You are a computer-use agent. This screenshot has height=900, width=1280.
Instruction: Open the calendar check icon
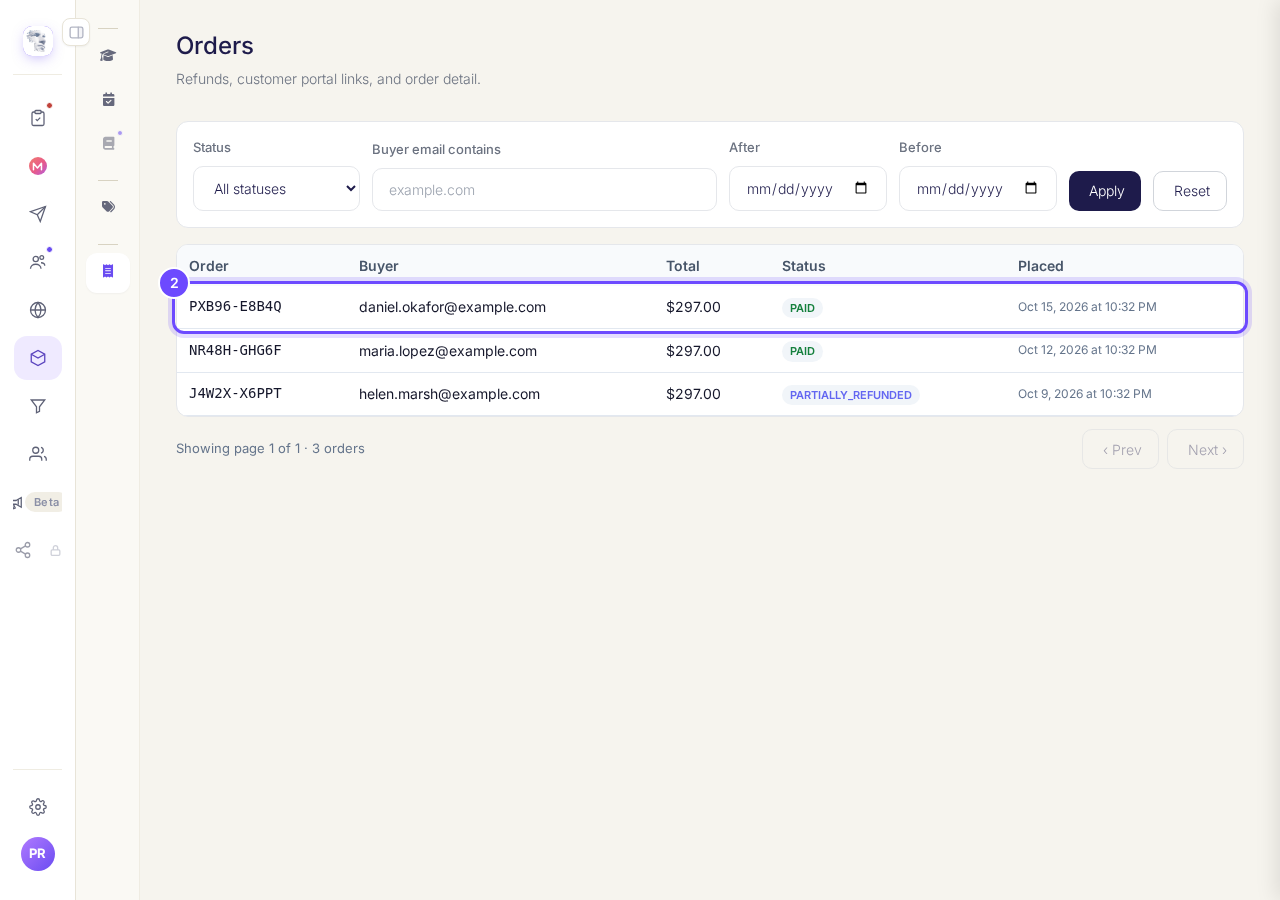(x=108, y=99)
